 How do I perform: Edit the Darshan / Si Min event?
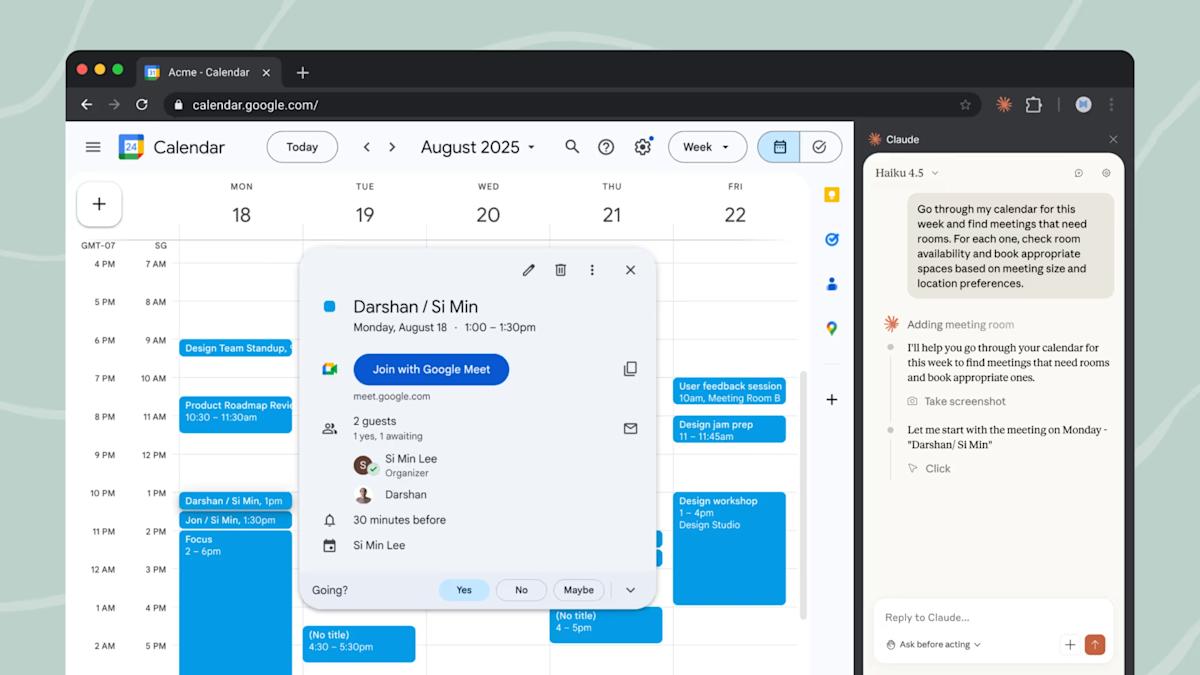[528, 269]
